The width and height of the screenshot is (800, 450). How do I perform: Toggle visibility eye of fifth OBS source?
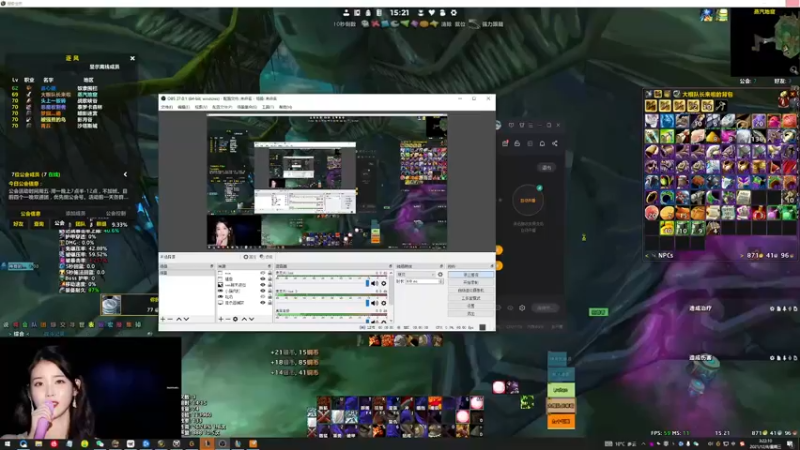pyautogui.click(x=263, y=296)
